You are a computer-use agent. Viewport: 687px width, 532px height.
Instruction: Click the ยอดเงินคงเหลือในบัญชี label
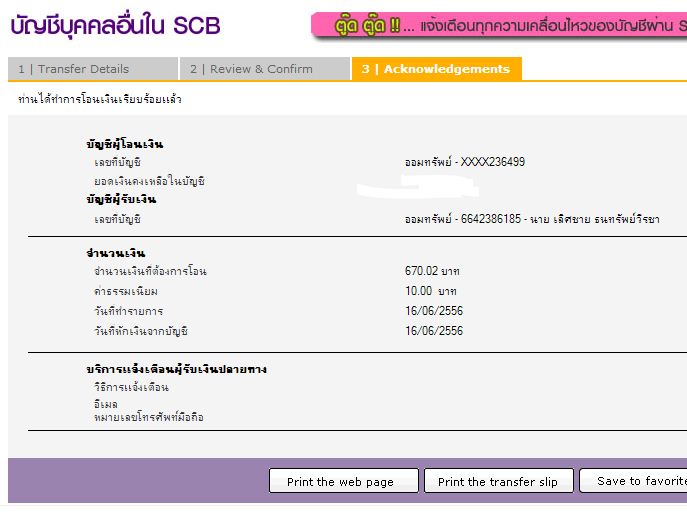click(x=149, y=181)
